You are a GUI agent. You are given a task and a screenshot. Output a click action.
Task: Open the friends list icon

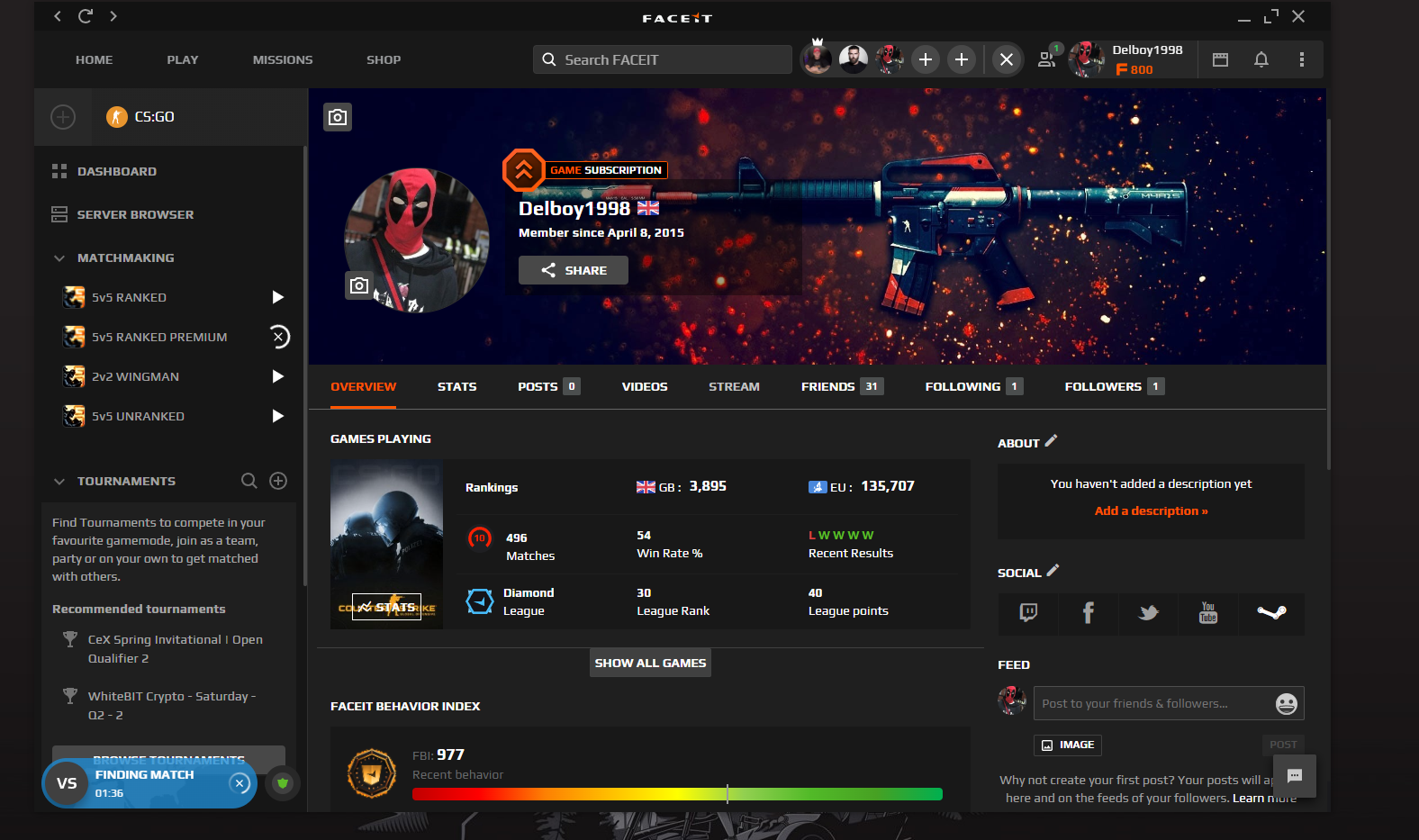pyautogui.click(x=1047, y=59)
